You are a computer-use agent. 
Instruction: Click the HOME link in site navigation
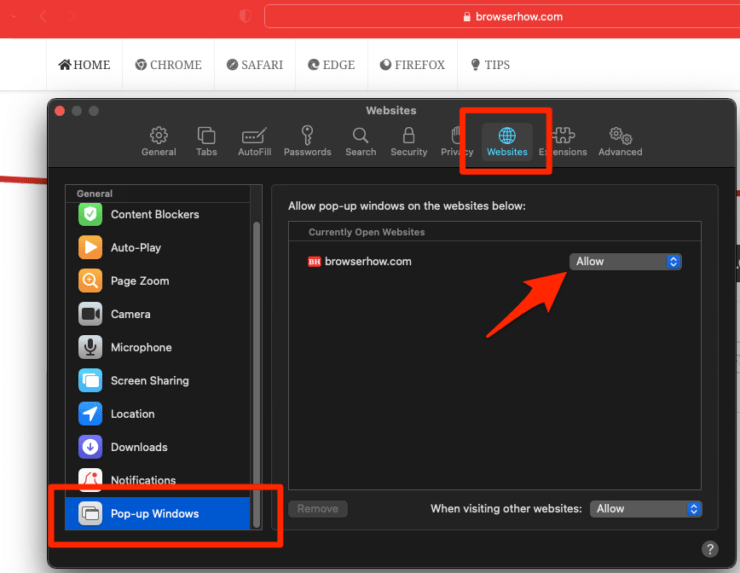coord(84,65)
